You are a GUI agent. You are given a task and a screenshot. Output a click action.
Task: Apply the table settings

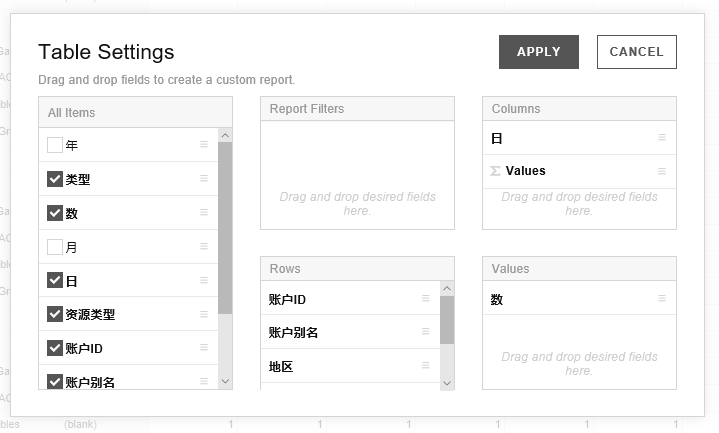(538, 52)
